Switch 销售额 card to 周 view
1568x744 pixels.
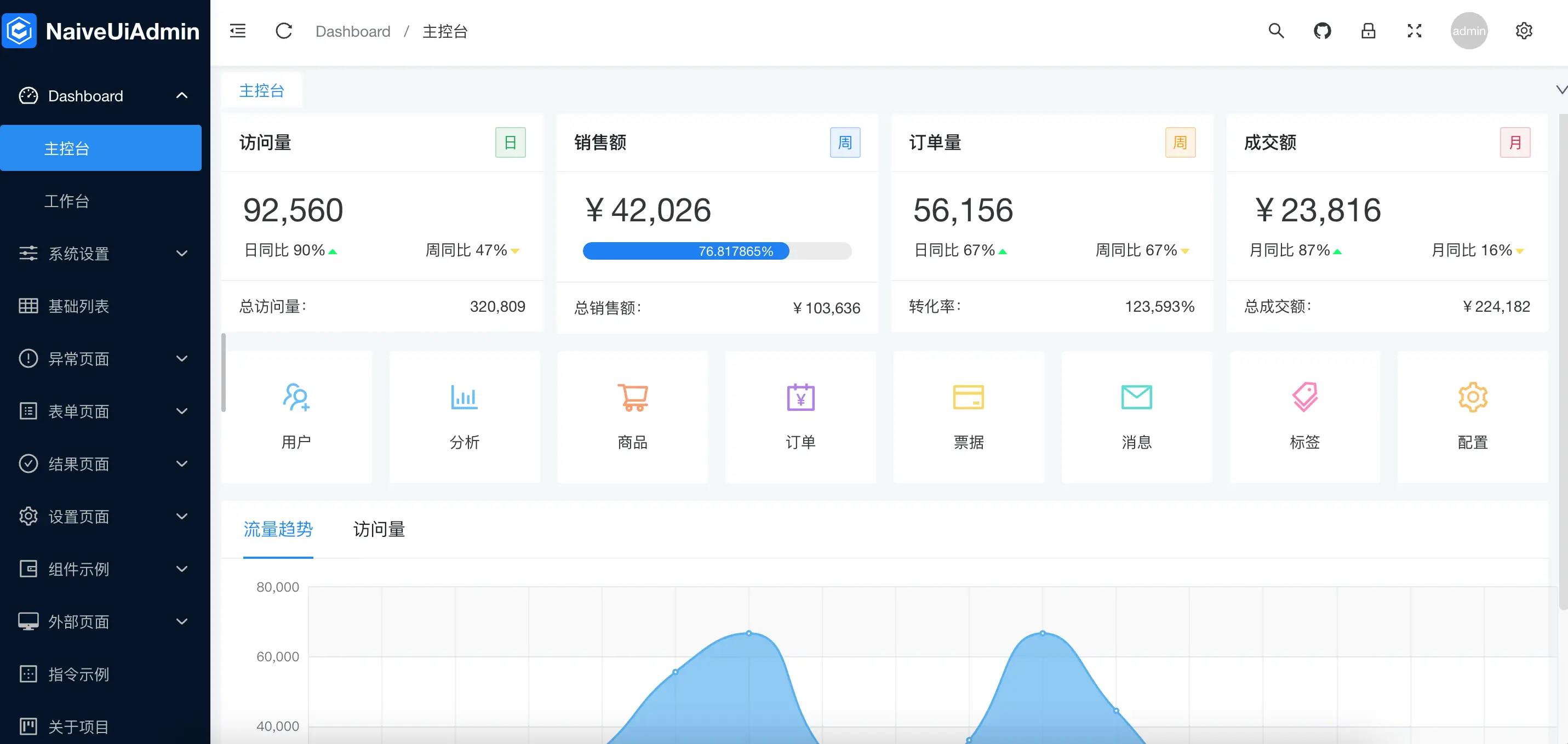click(x=845, y=142)
